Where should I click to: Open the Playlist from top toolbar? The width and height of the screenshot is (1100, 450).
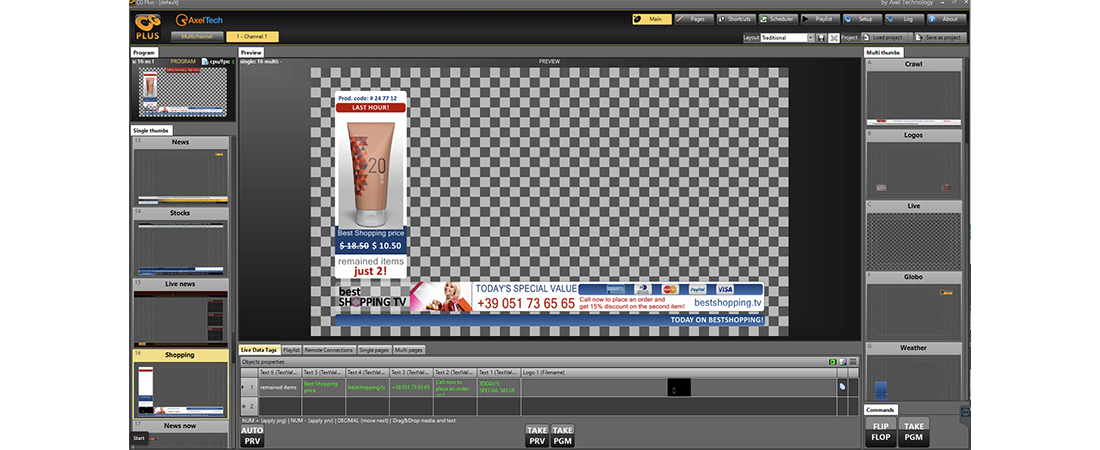click(819, 20)
